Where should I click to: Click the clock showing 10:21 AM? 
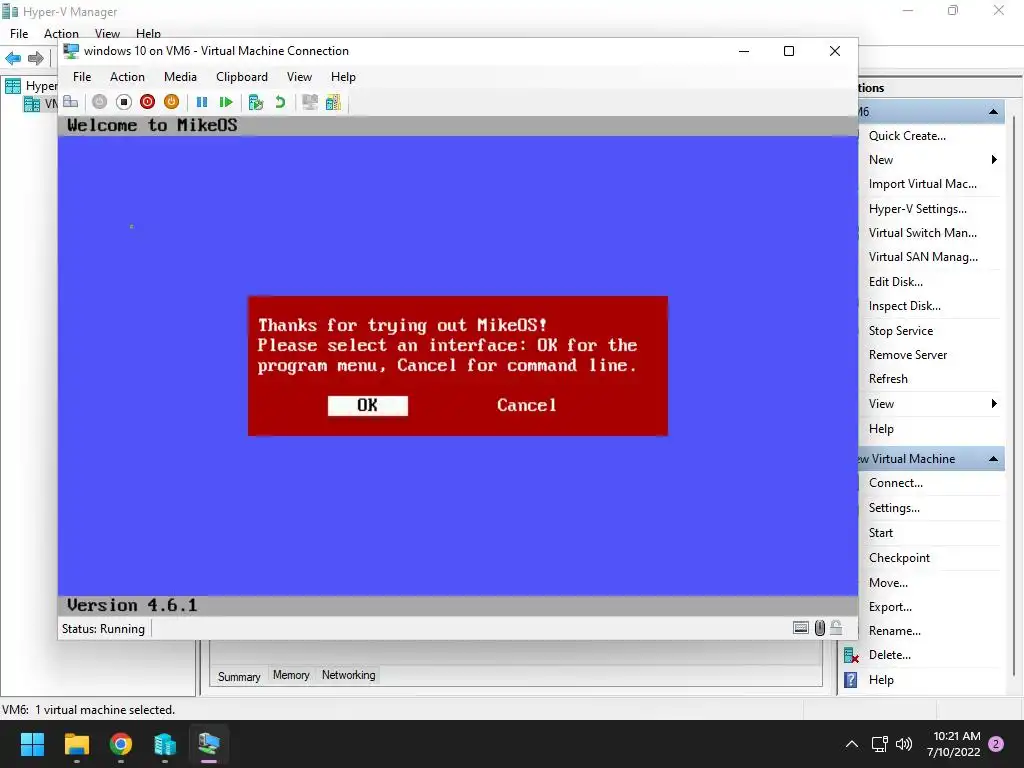(957, 736)
